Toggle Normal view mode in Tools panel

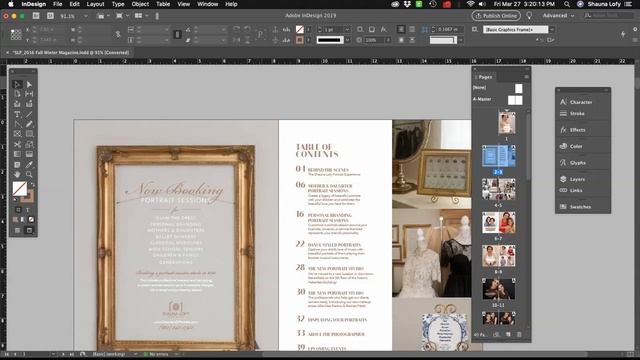coord(18,230)
